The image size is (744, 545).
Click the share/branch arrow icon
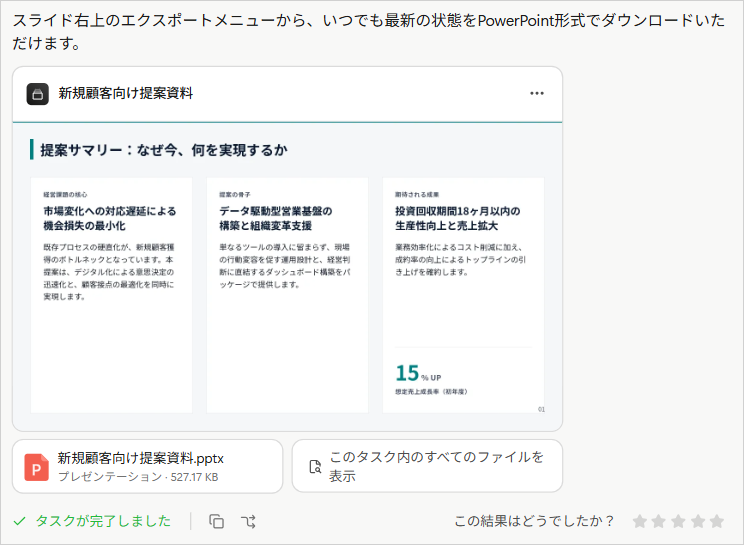[248, 522]
